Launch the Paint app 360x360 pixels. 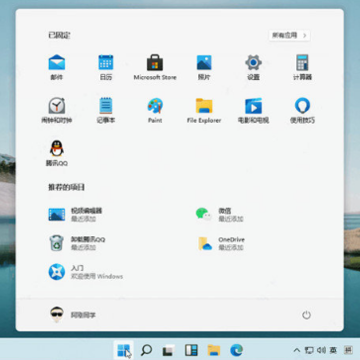(155, 110)
